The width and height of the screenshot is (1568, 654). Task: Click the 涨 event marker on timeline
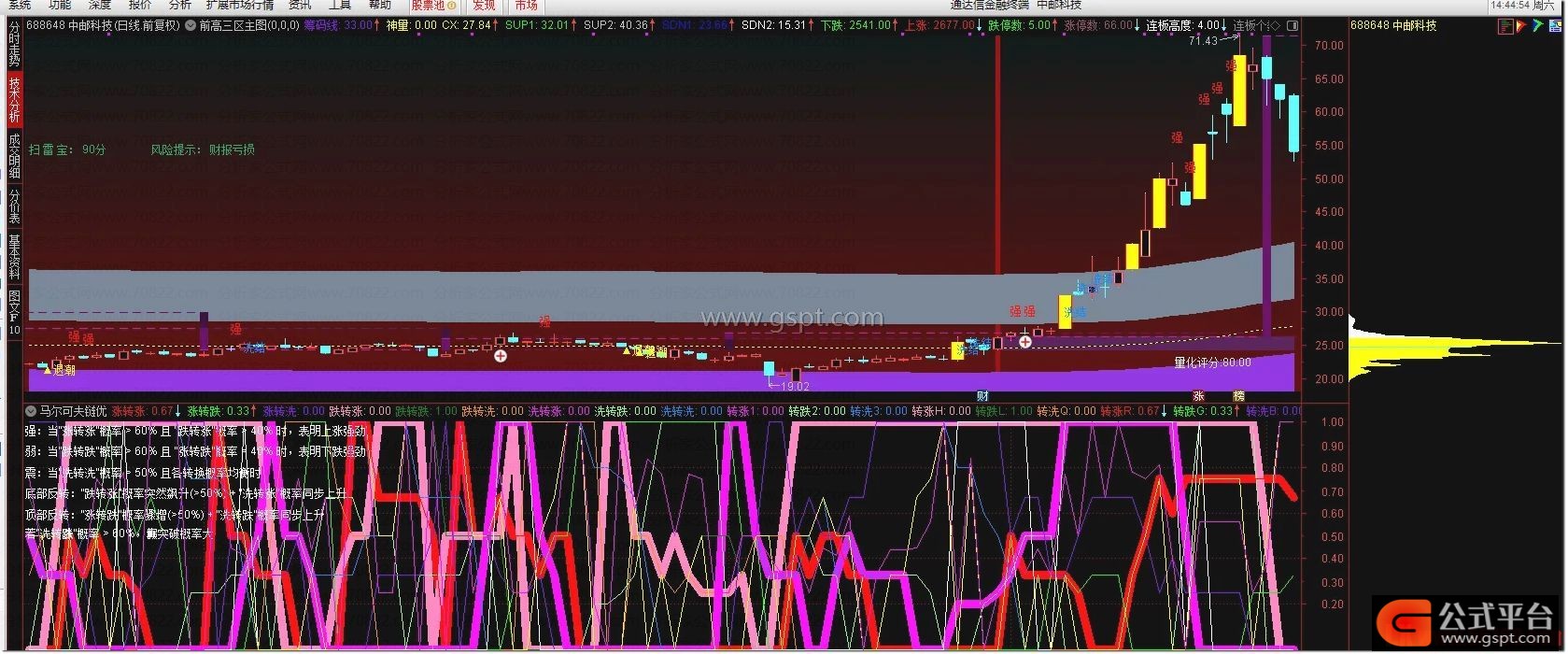(x=1198, y=397)
